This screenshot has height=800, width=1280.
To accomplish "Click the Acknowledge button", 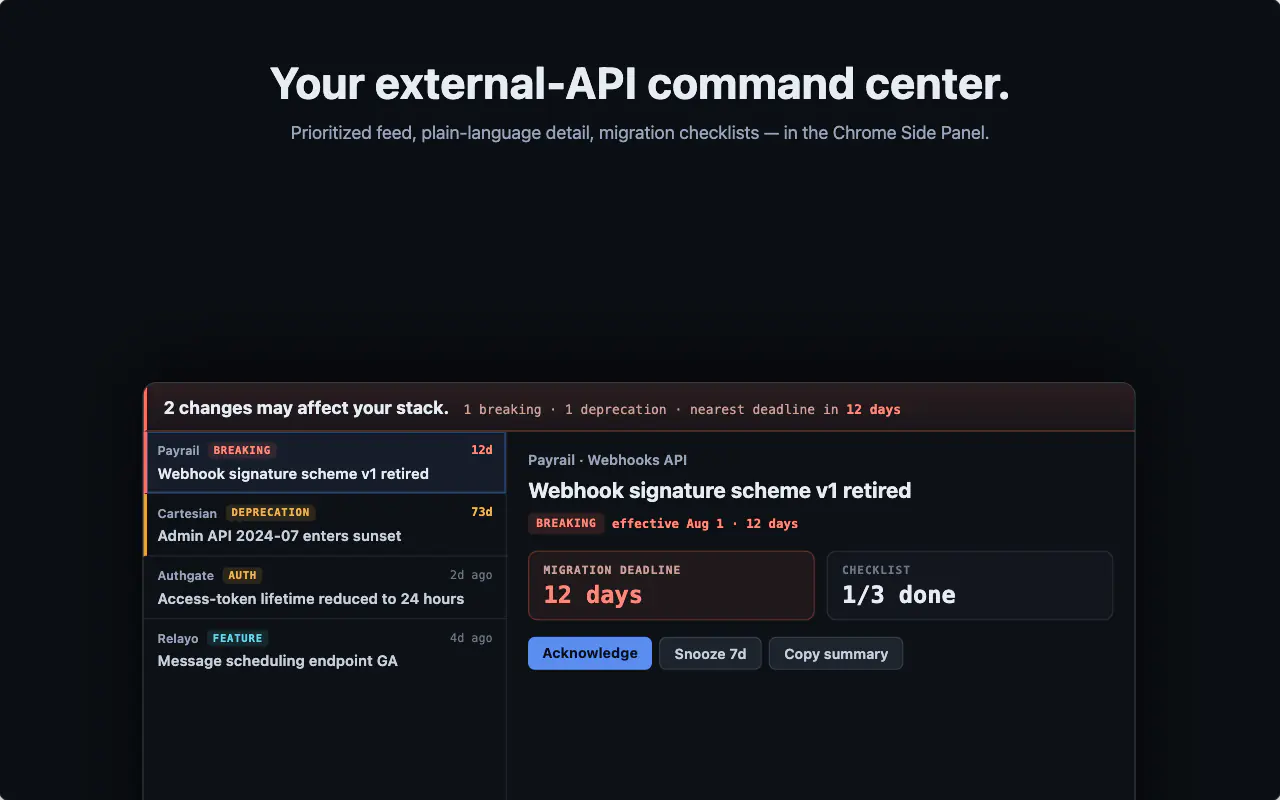I will pyautogui.click(x=590, y=653).
